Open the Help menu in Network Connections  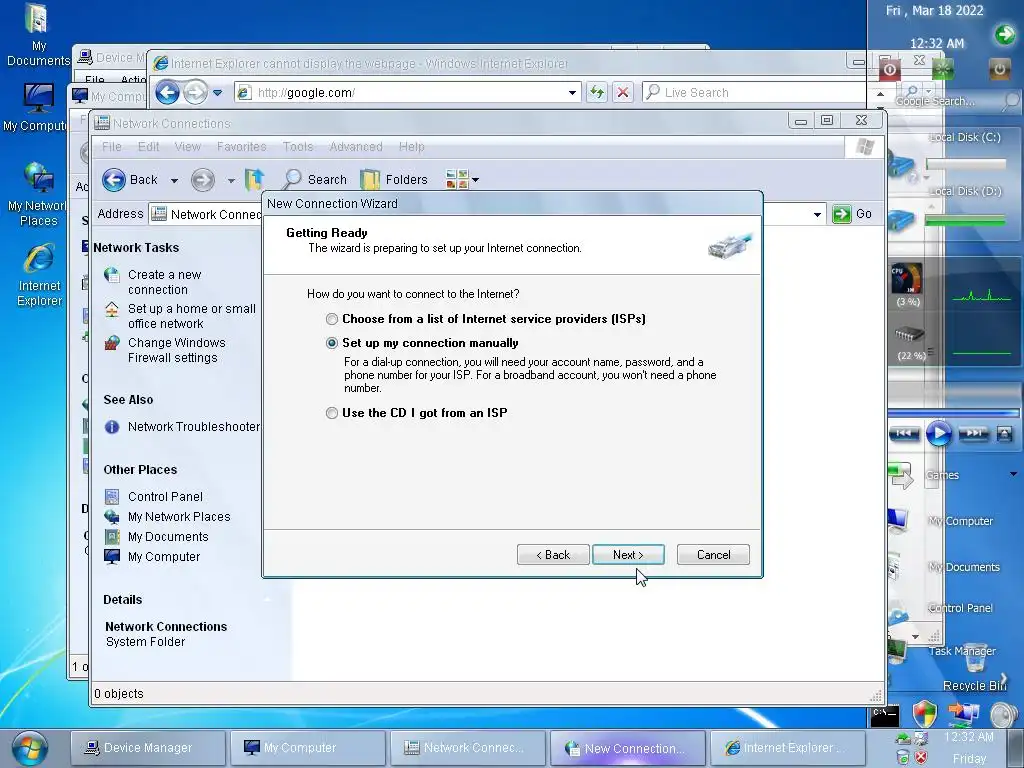(411, 146)
